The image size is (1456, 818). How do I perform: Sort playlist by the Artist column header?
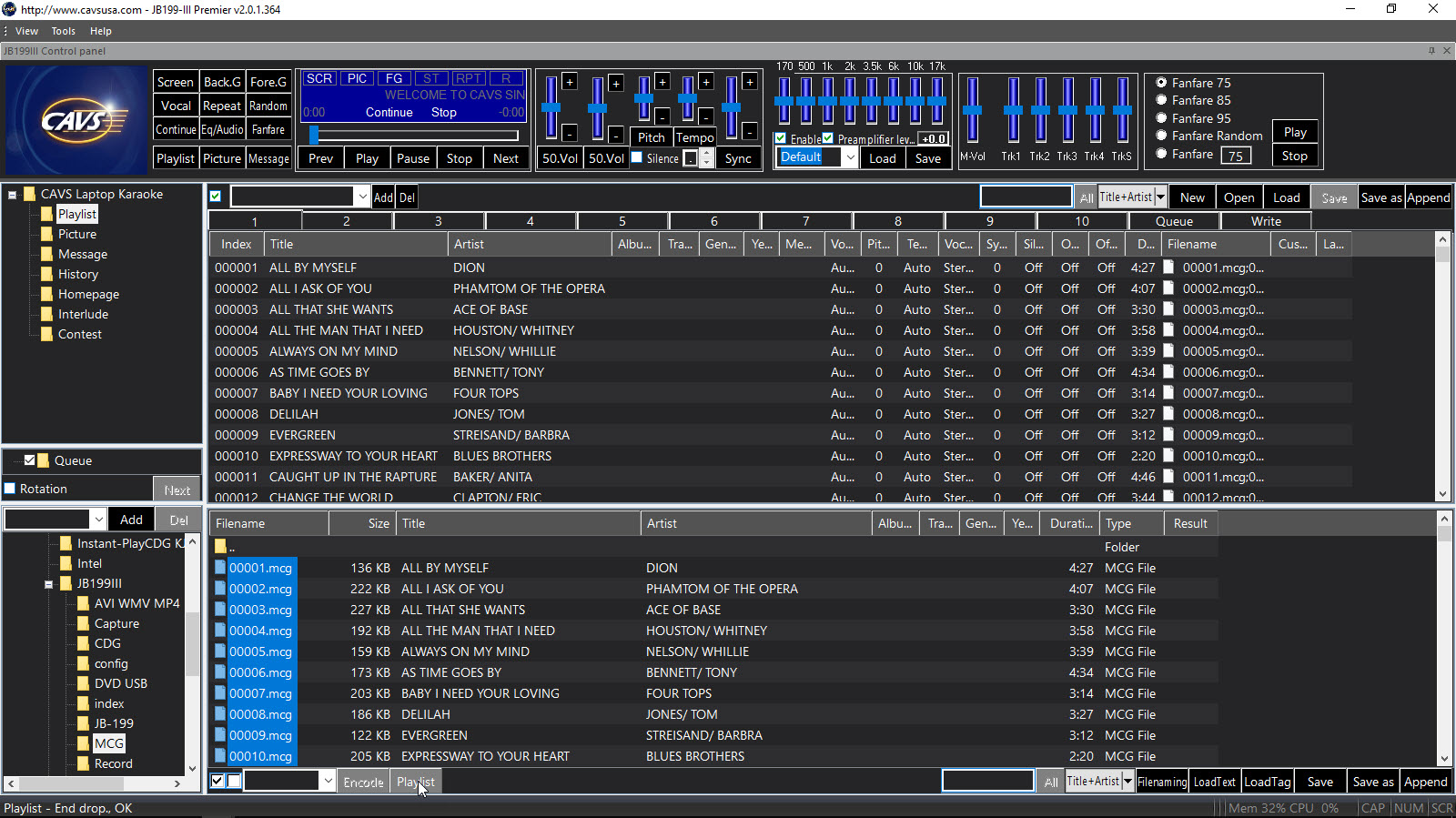pyautogui.click(x=529, y=244)
